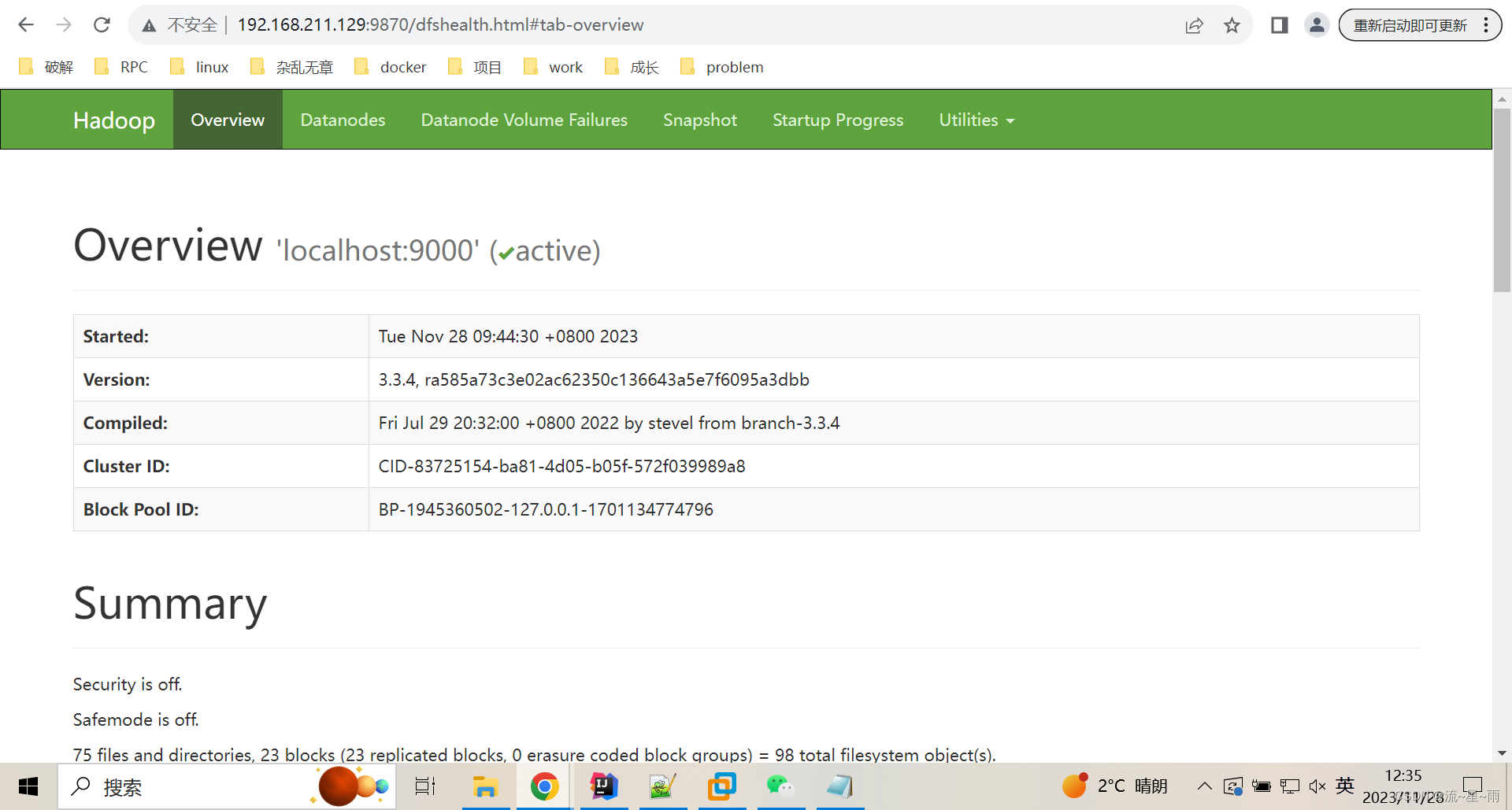Click the scrollbar up arrow
Screen dimensions: 1512x810
(1502, 99)
